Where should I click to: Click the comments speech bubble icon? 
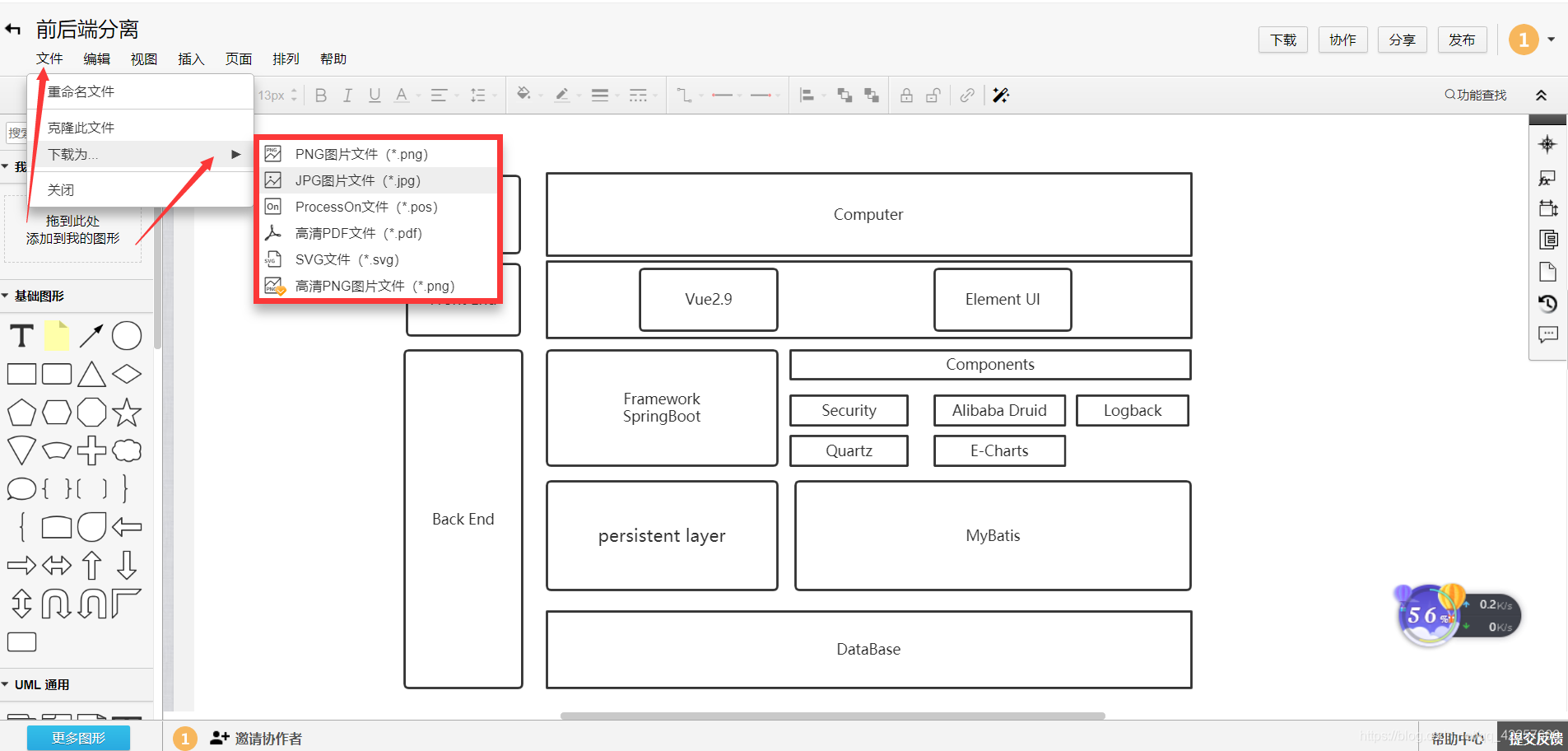point(1547,334)
